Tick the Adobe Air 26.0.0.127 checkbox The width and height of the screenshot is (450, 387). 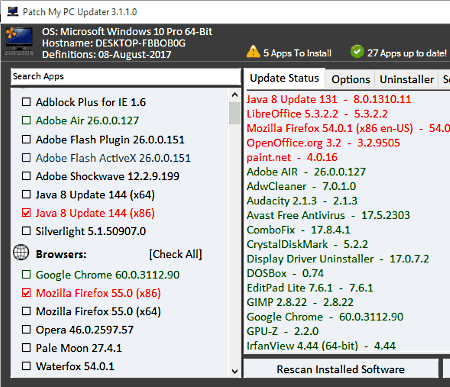tap(26, 120)
